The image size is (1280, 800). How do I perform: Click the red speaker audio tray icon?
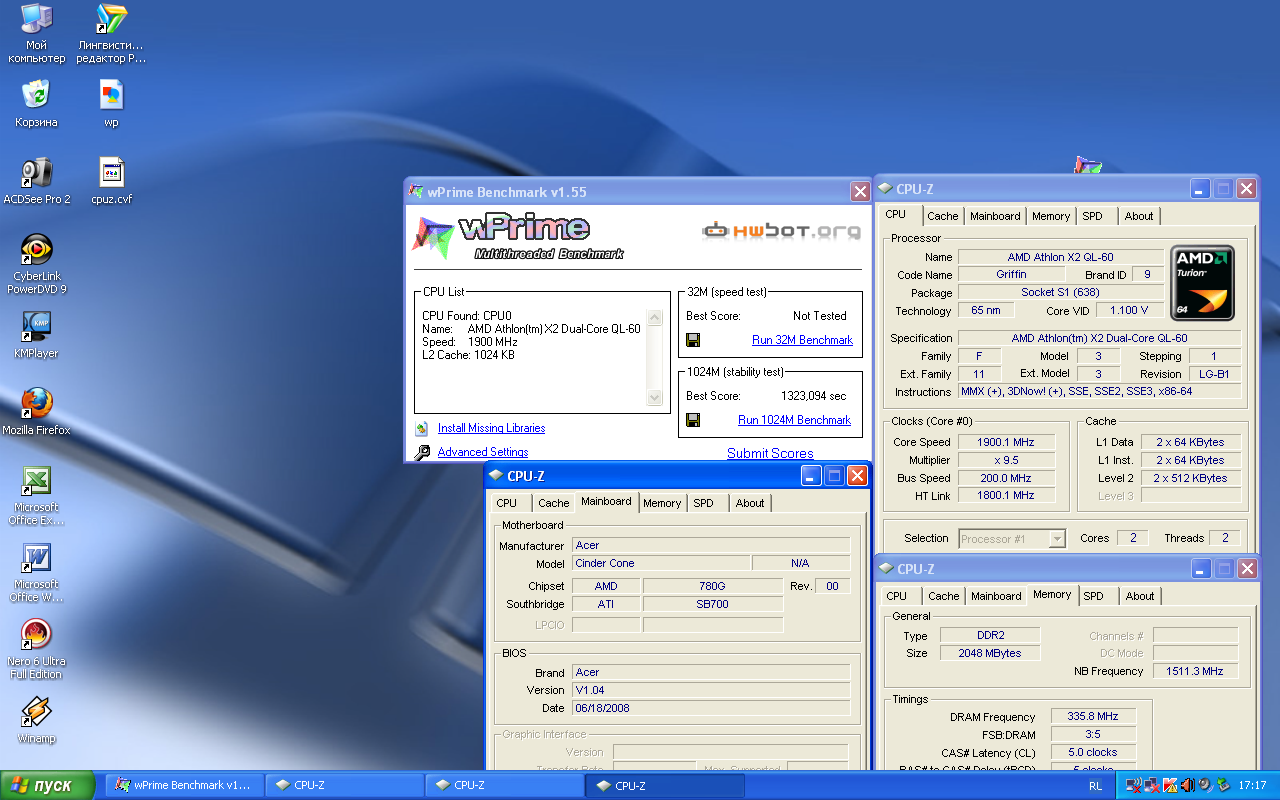coord(1187,785)
